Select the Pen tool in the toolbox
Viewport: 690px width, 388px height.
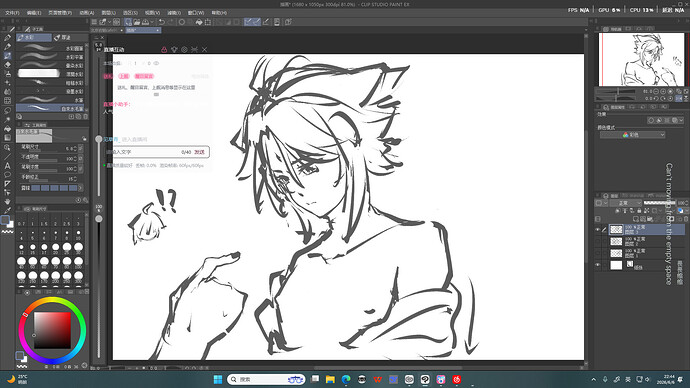(7, 38)
